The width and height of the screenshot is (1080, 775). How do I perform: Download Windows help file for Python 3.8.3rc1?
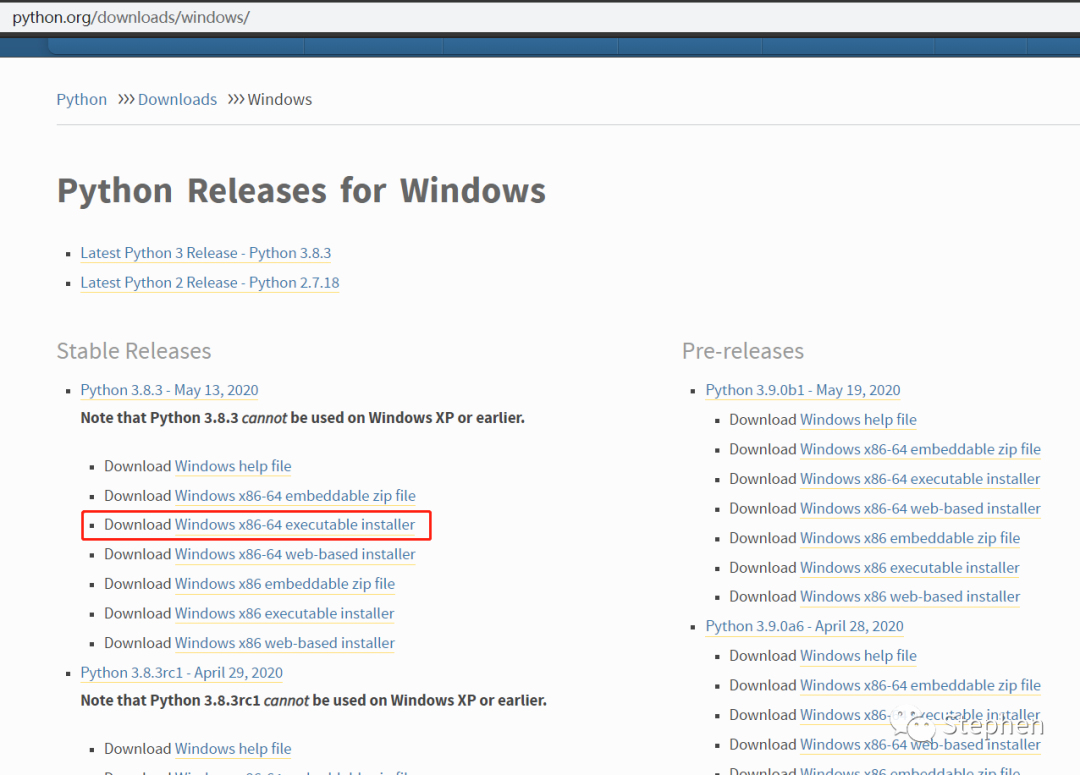click(233, 749)
